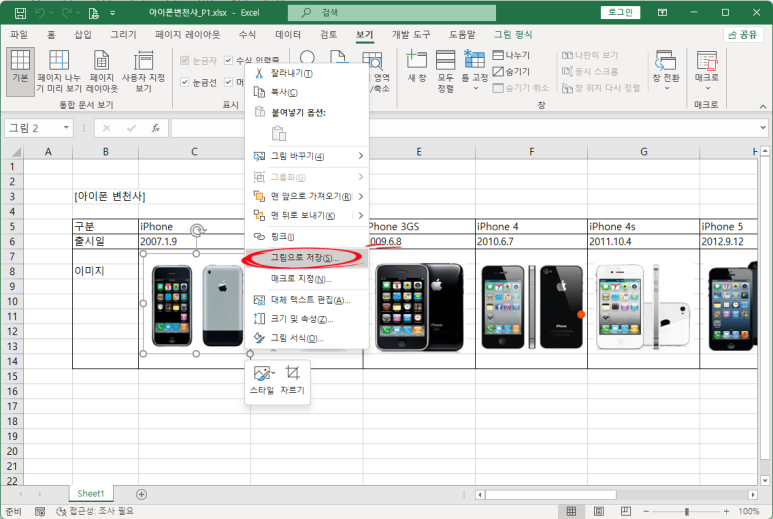773x519 pixels.
Task: Click the zoom slider handle
Action: coord(686,512)
